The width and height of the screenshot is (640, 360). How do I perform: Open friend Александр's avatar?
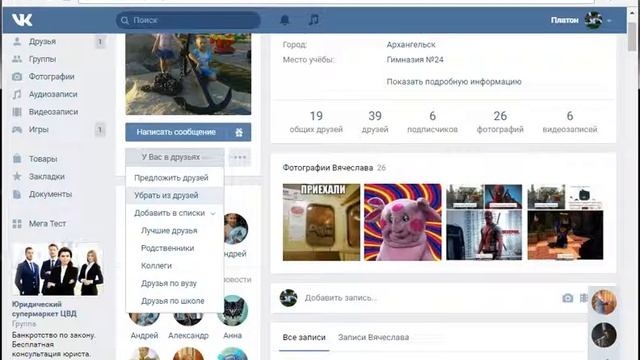[x=188, y=319]
